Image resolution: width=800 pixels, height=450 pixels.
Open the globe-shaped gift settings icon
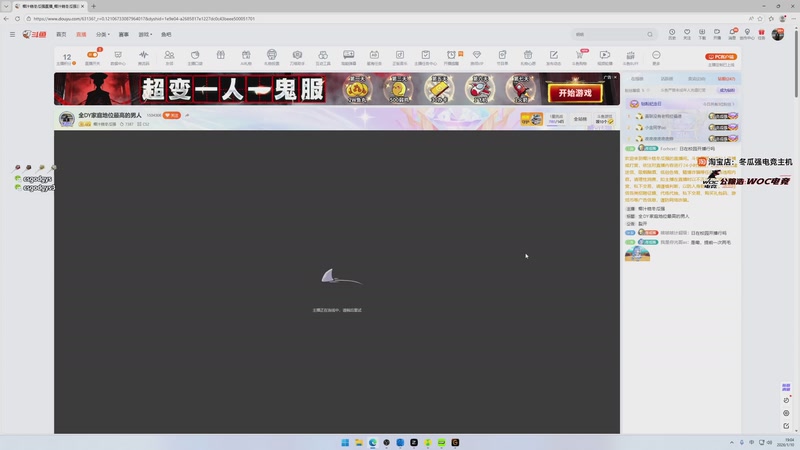point(271,54)
